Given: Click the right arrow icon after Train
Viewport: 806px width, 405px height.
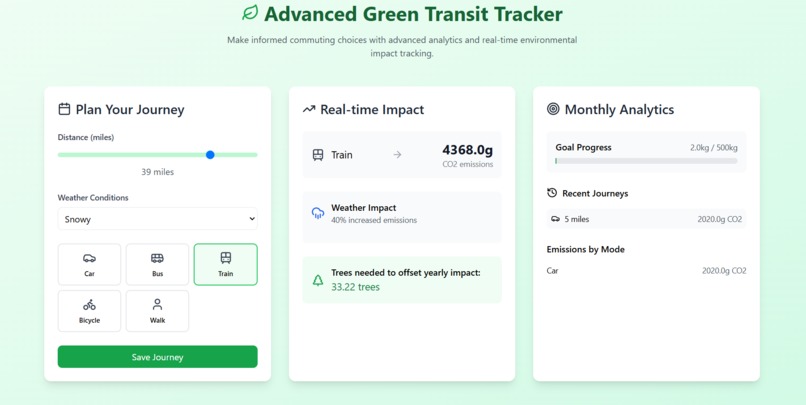Looking at the screenshot, I should point(397,155).
